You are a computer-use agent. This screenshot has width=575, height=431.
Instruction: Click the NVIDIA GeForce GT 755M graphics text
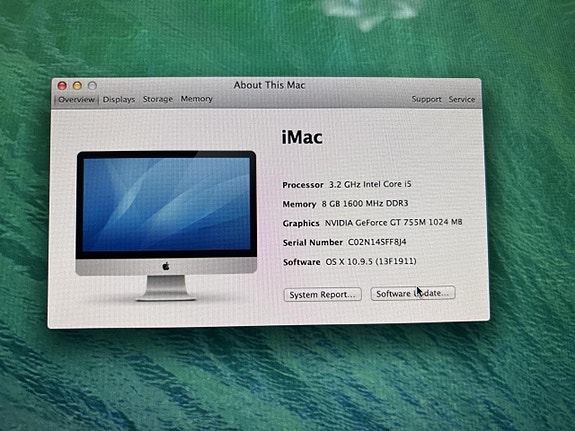[x=393, y=223]
